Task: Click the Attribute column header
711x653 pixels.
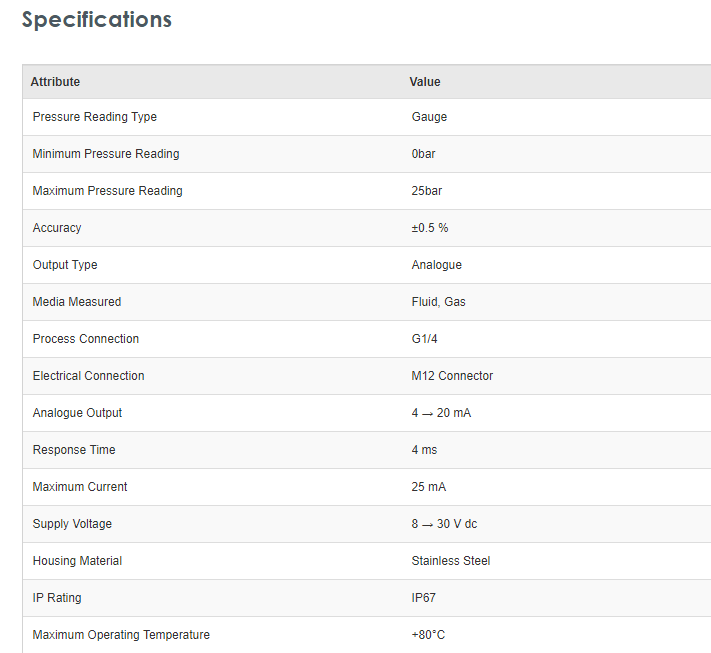Action: point(55,82)
